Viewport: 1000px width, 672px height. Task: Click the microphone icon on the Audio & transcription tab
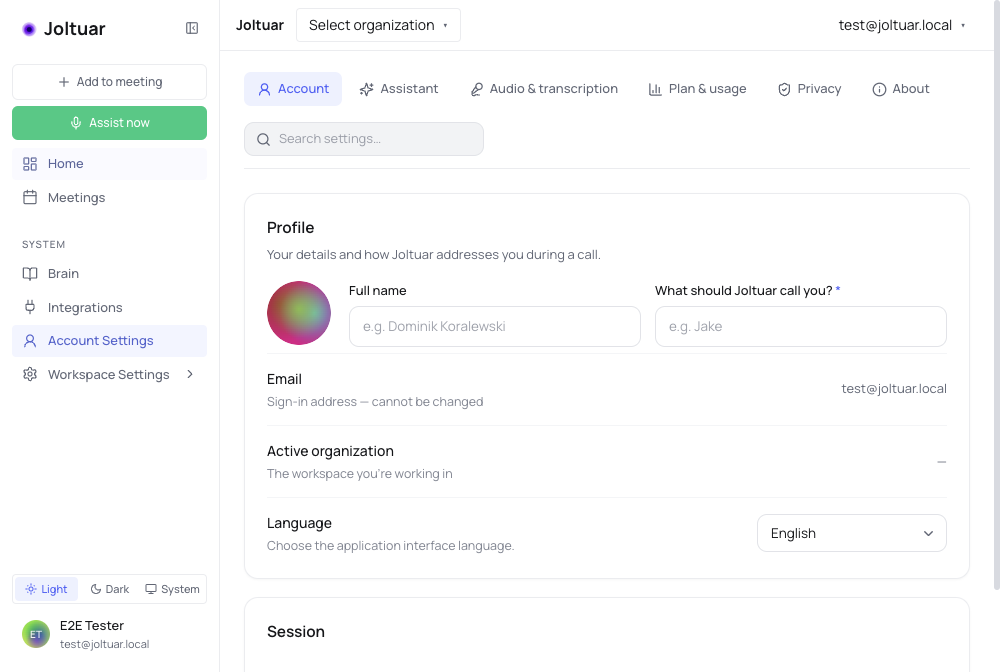pos(476,89)
